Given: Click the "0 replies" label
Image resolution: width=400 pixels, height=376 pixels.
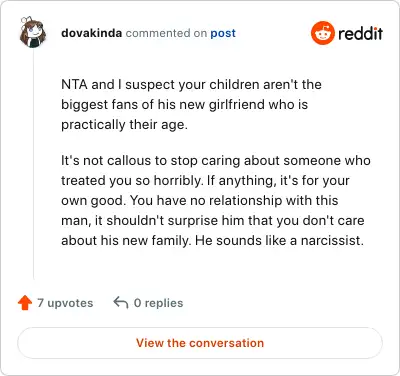Looking at the screenshot, I should click(x=158, y=303).
